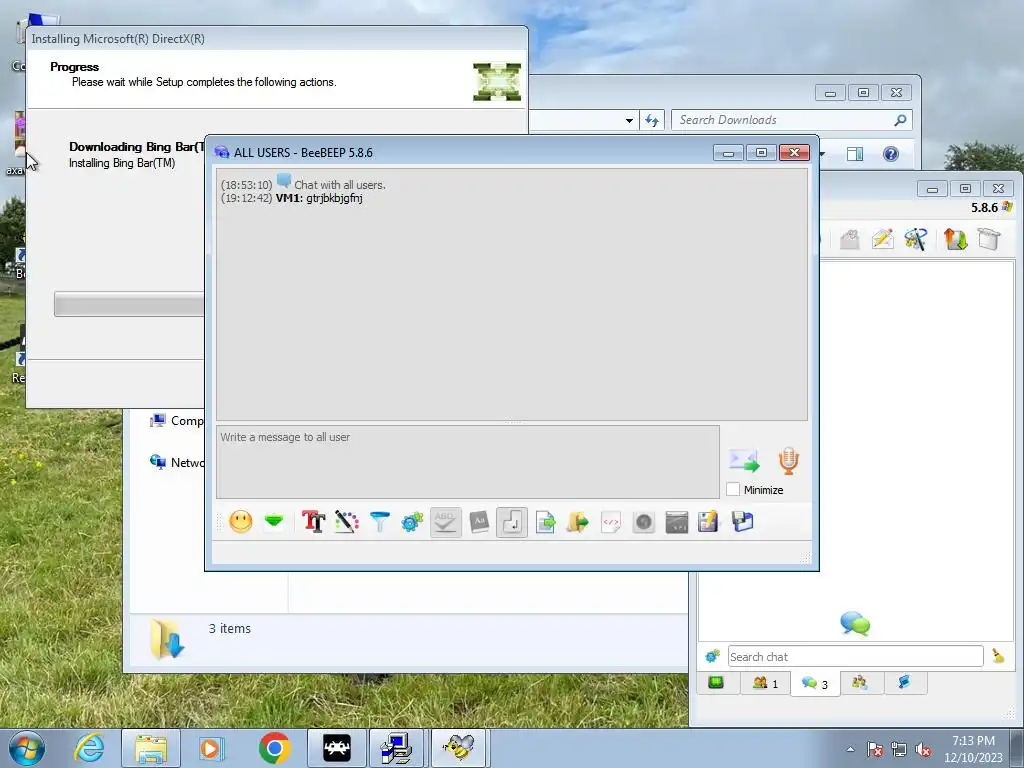Clear chat search with broom icon
Viewport: 1024px width, 768px height.
[998, 656]
